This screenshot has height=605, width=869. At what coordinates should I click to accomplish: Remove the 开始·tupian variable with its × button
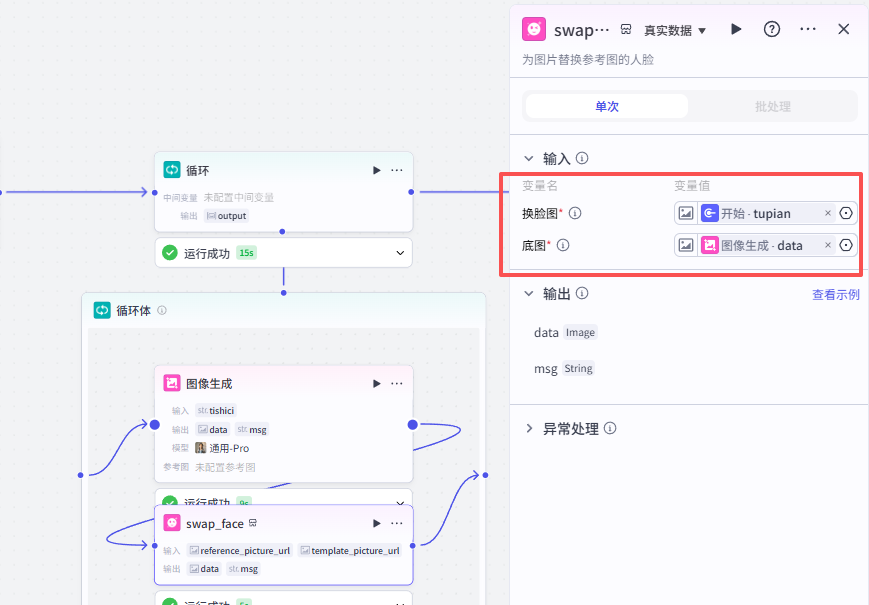tap(827, 213)
